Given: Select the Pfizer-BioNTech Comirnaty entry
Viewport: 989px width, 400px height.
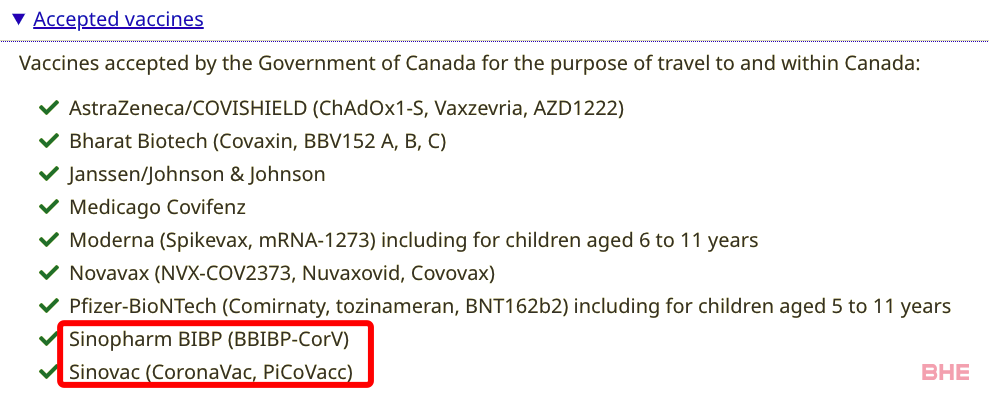Looking at the screenshot, I should click(x=510, y=307).
